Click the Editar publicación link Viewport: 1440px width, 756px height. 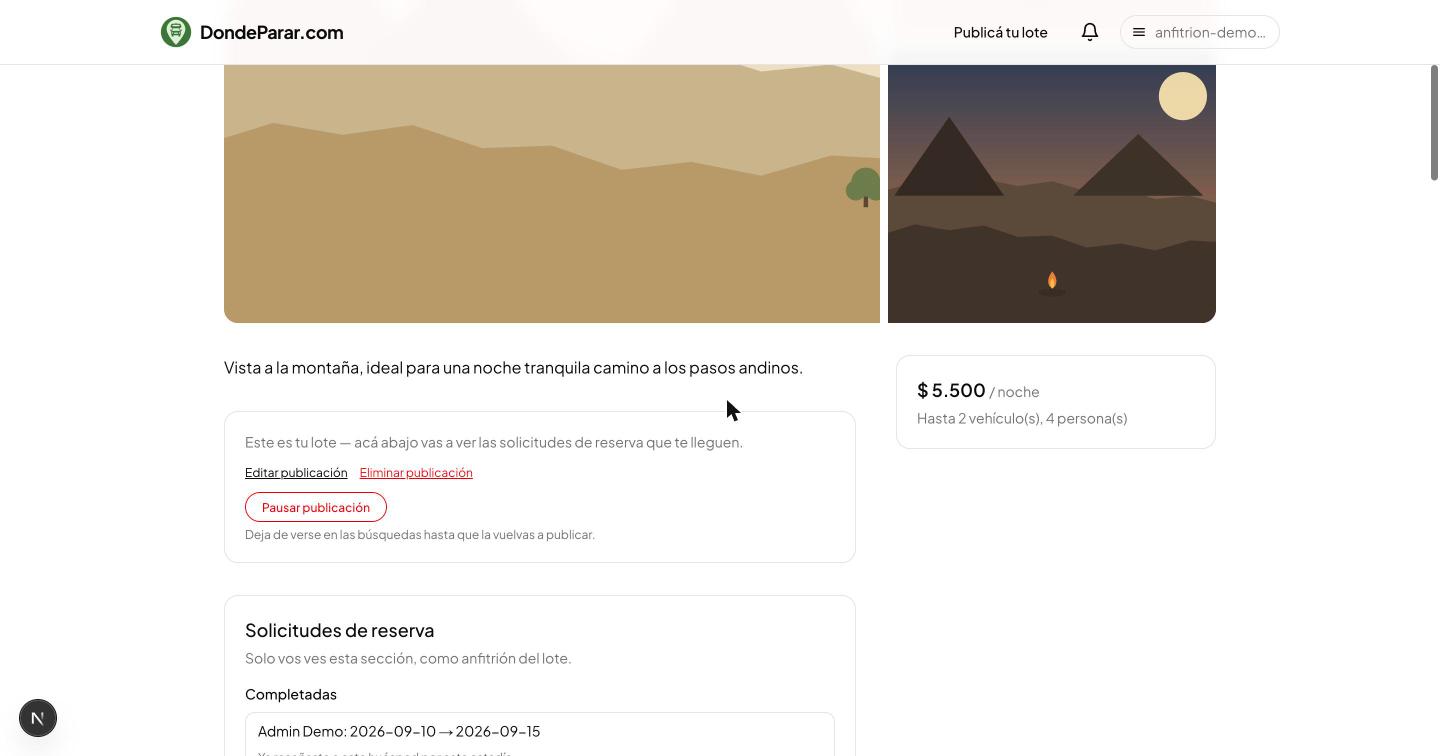pyautogui.click(x=296, y=473)
